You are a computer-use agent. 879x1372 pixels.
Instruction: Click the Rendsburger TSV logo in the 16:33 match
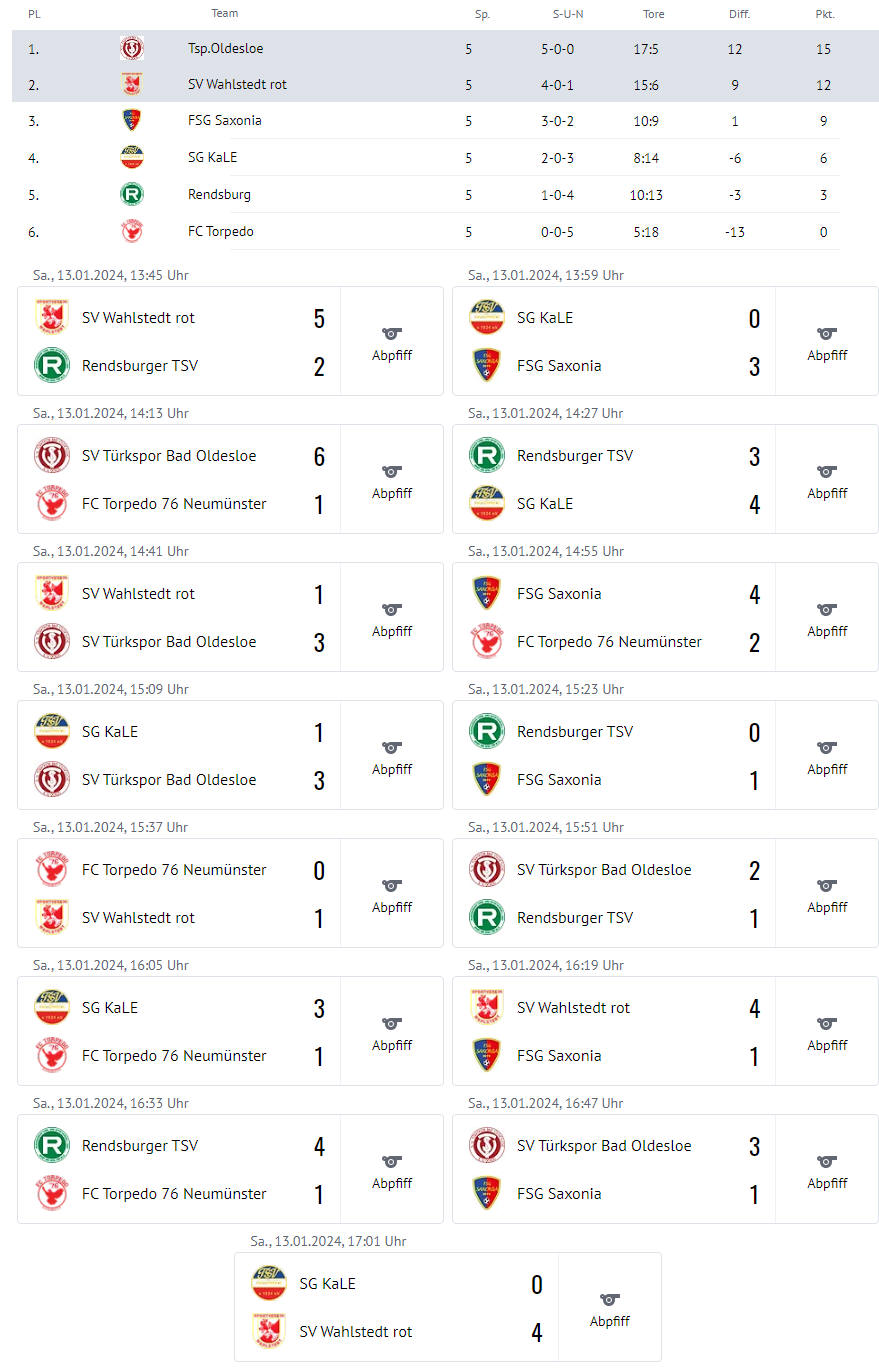[x=52, y=1146]
